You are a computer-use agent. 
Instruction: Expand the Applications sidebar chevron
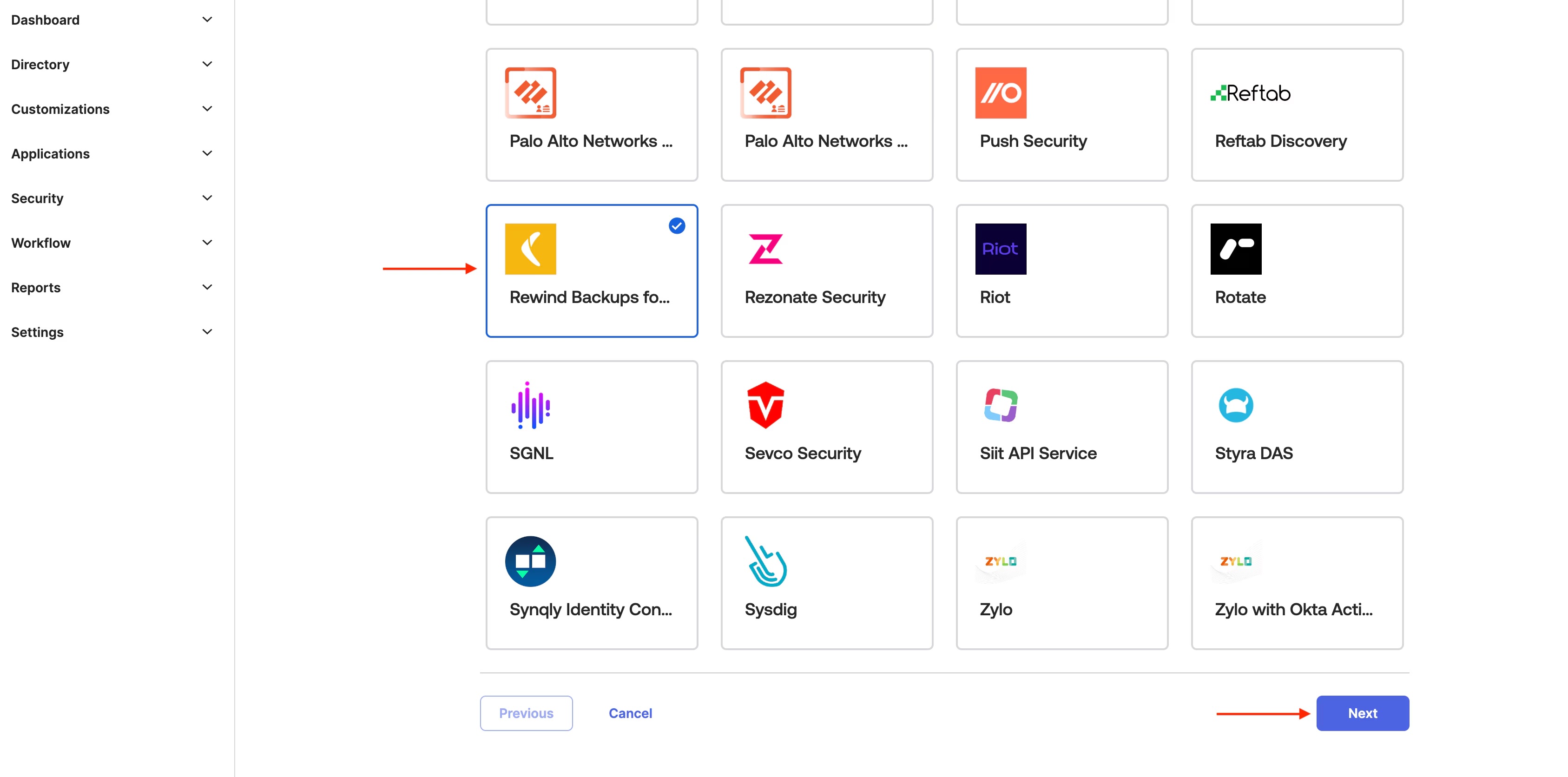click(x=207, y=153)
